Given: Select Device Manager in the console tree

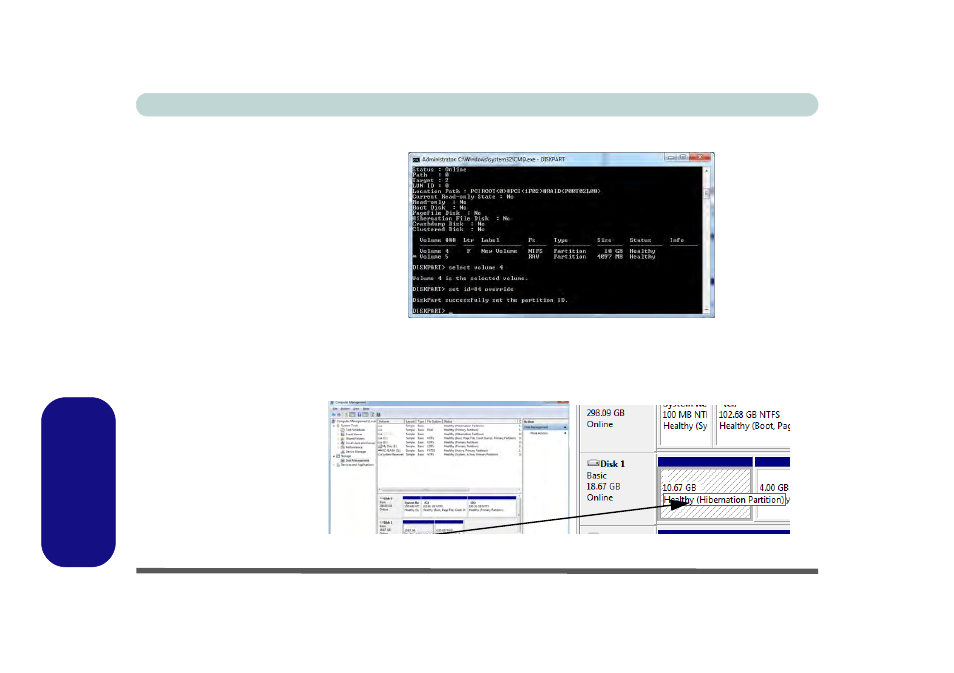Looking at the screenshot, I should click(x=355, y=452).
